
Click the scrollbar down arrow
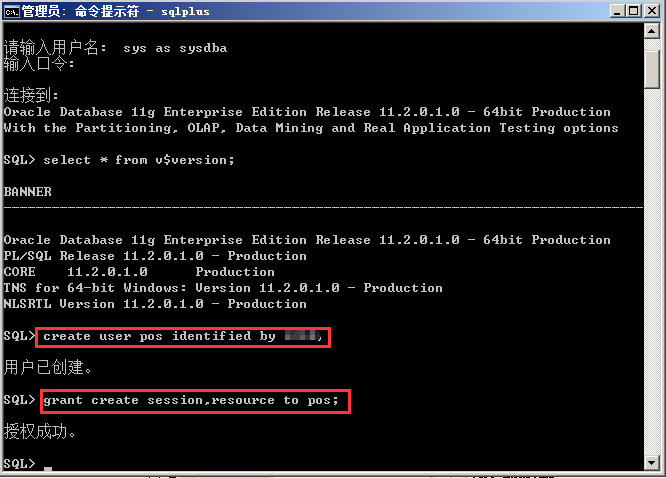pyautogui.click(x=652, y=464)
